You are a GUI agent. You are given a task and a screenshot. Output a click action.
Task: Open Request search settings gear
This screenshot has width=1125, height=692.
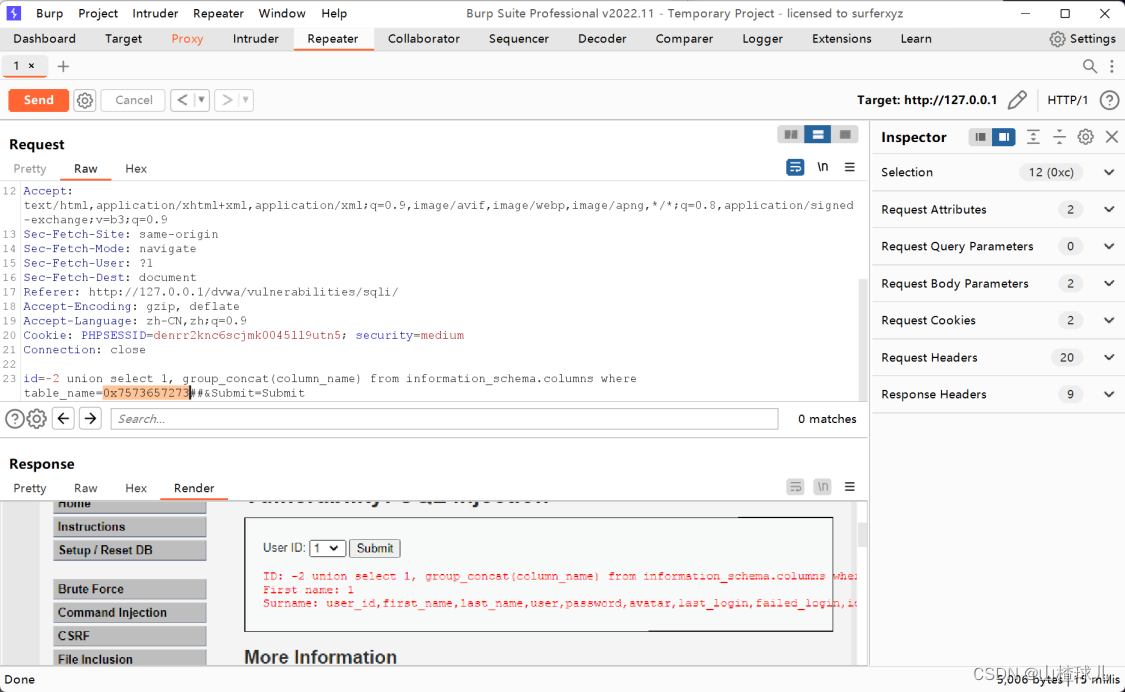tap(37, 419)
